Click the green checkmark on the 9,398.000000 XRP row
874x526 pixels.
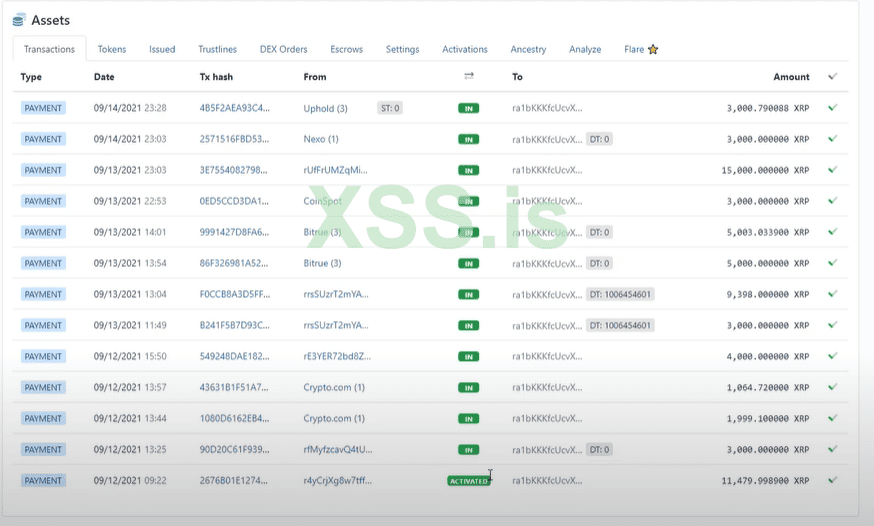coord(832,294)
